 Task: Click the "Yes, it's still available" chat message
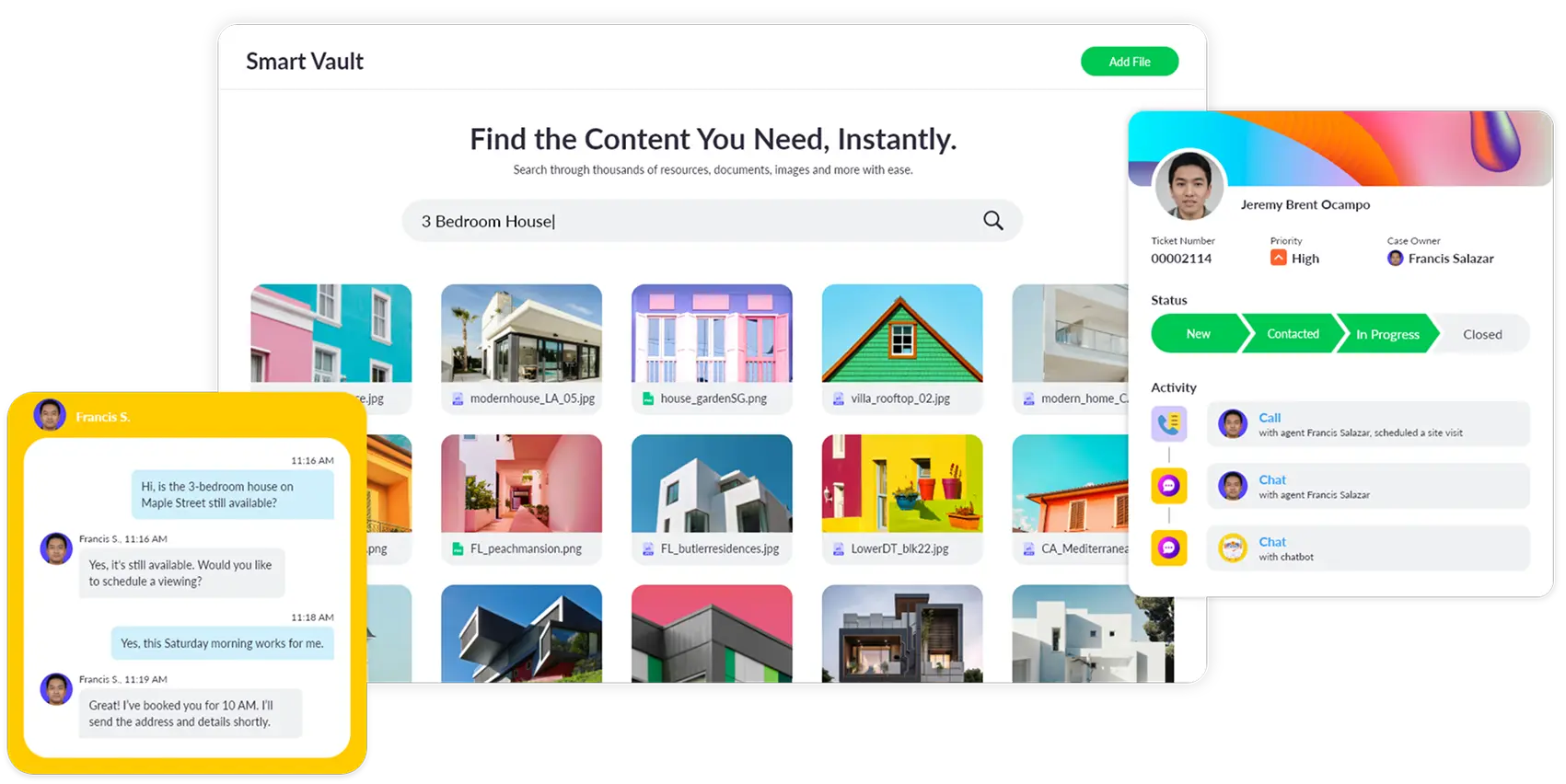pos(181,572)
